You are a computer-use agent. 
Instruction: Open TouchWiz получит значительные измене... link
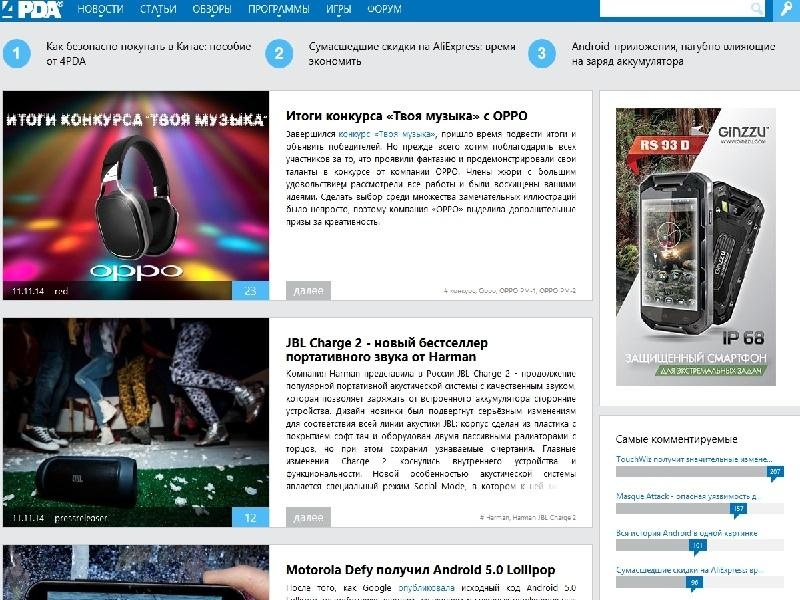pos(694,459)
